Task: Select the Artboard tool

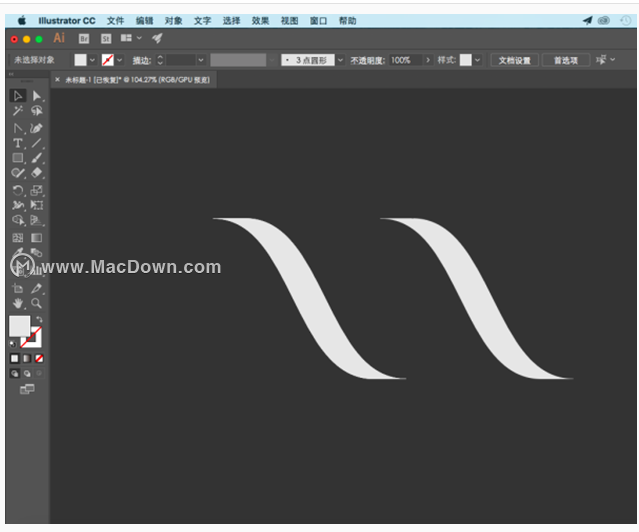Action: coord(18,289)
